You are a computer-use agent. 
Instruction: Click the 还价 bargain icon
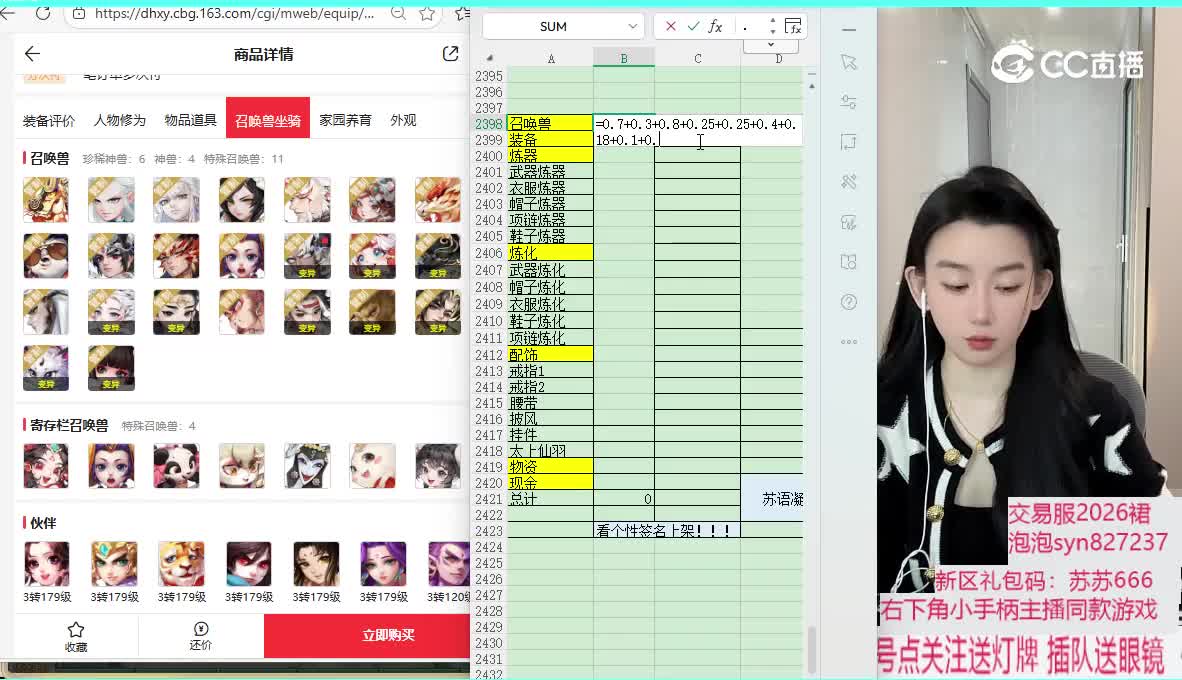pyautogui.click(x=201, y=629)
